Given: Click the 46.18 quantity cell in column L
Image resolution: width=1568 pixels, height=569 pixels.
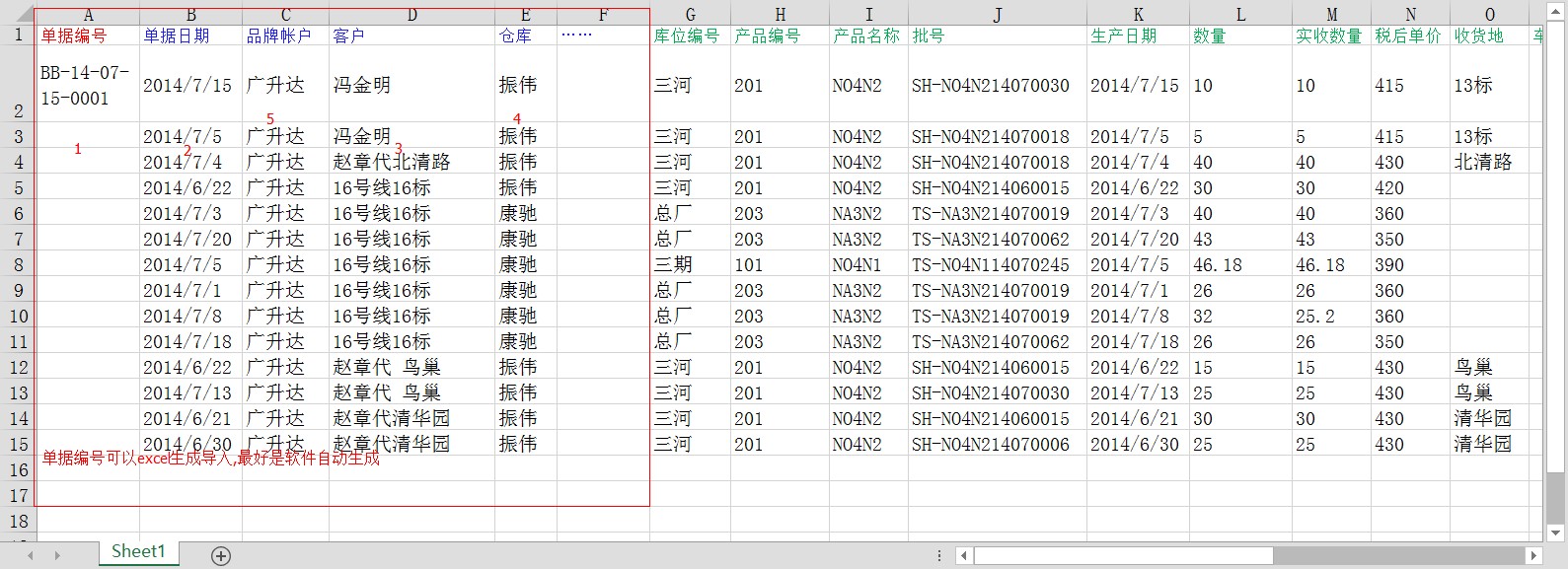Looking at the screenshot, I should (1238, 265).
